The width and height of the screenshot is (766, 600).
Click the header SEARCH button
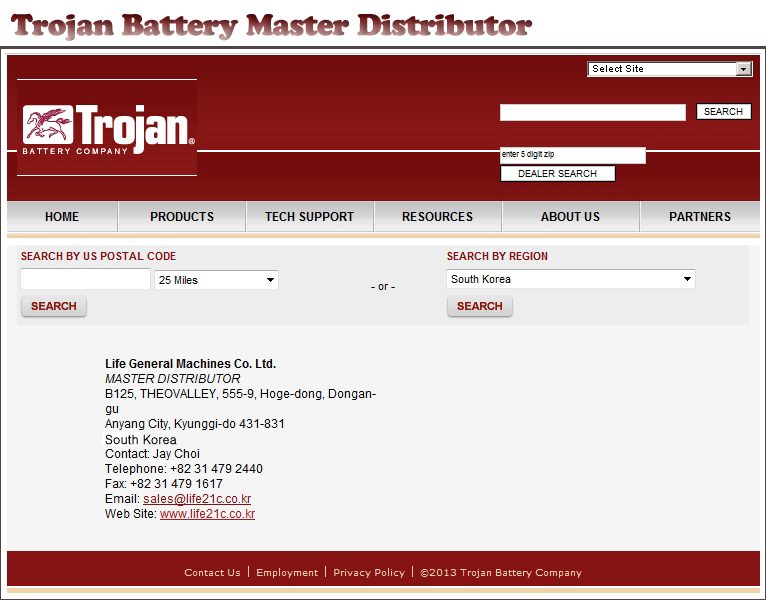723,112
